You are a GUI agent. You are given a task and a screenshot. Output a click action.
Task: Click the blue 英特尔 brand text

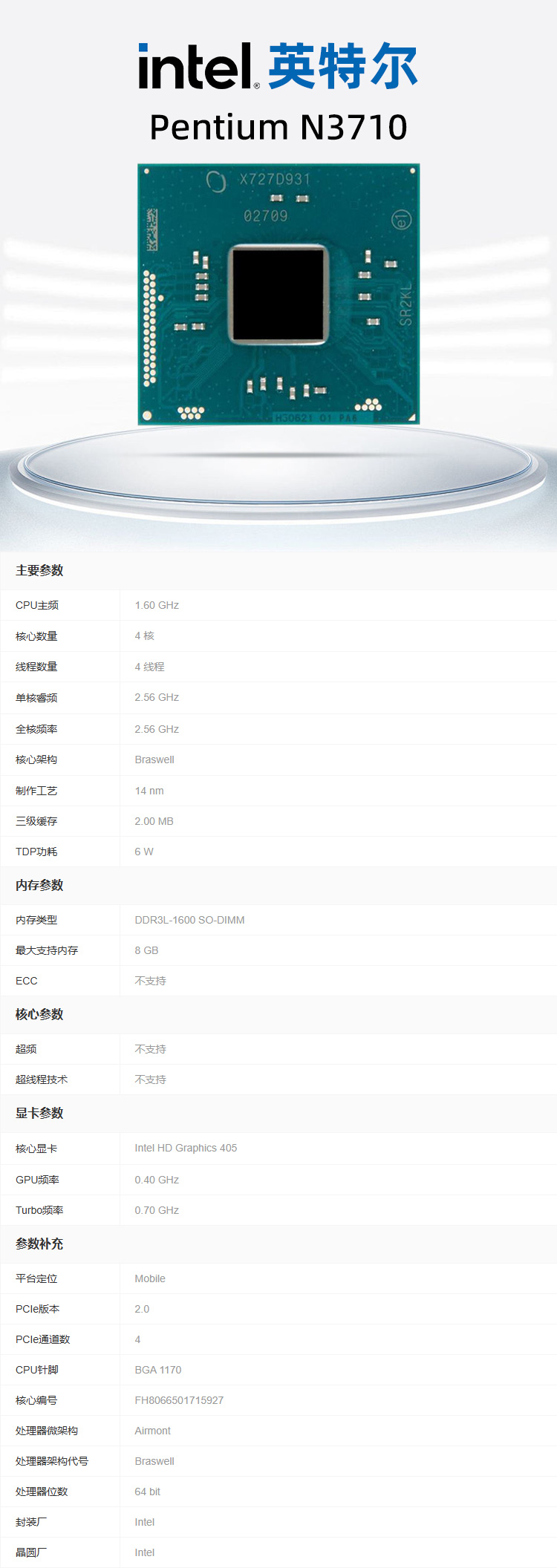(343, 66)
